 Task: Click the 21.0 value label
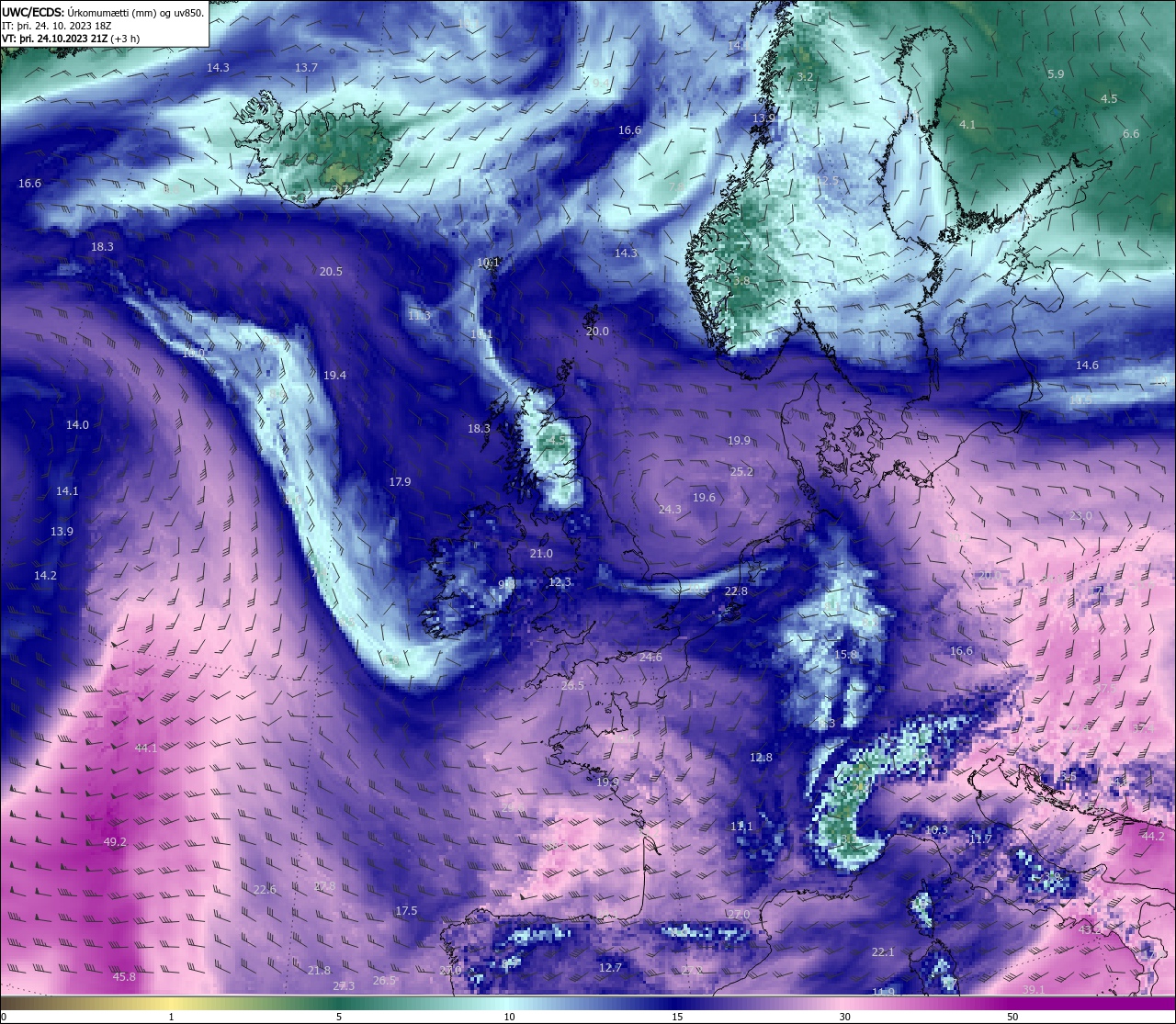coord(541,554)
